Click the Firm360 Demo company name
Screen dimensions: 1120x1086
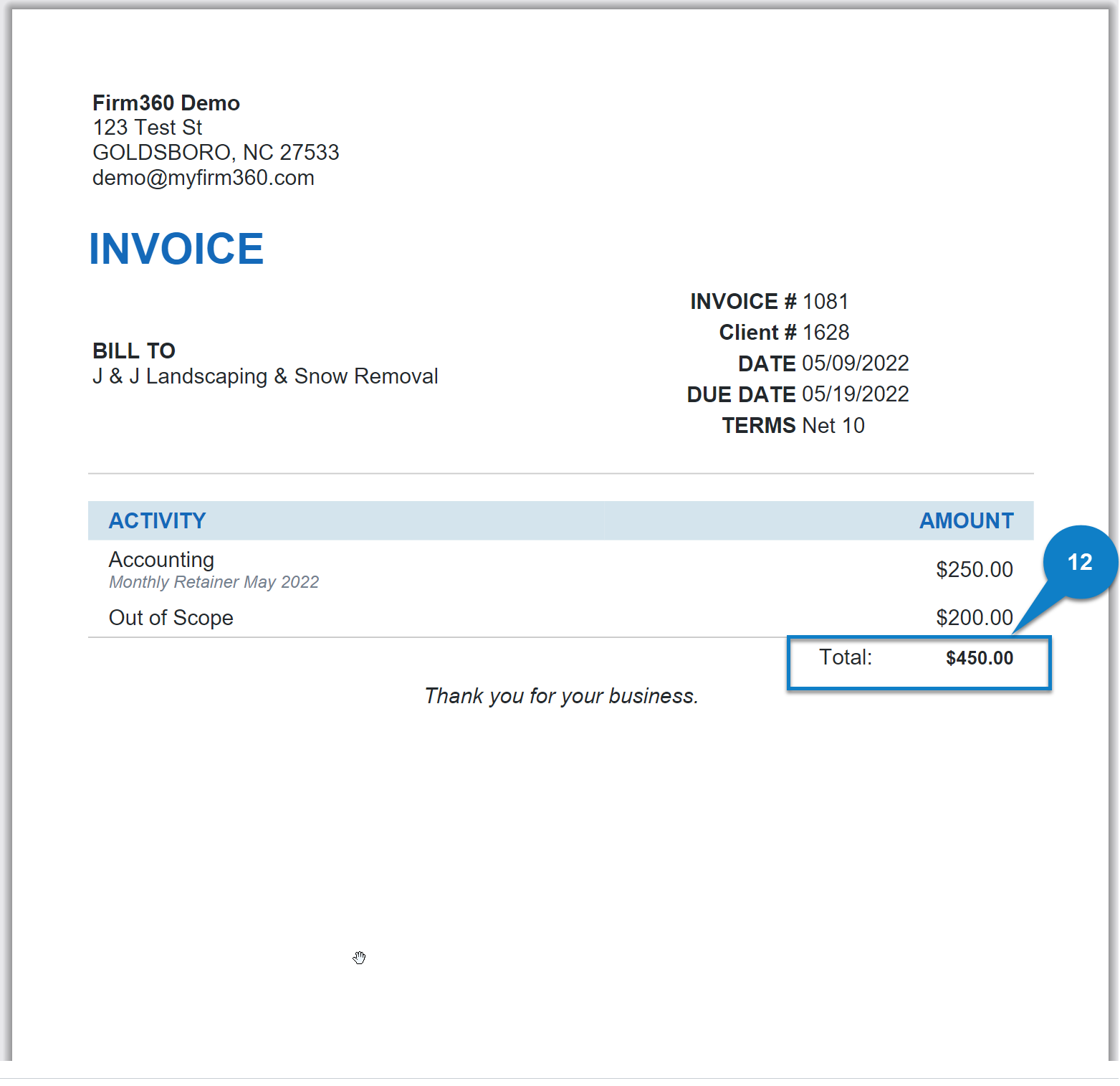coord(166,103)
